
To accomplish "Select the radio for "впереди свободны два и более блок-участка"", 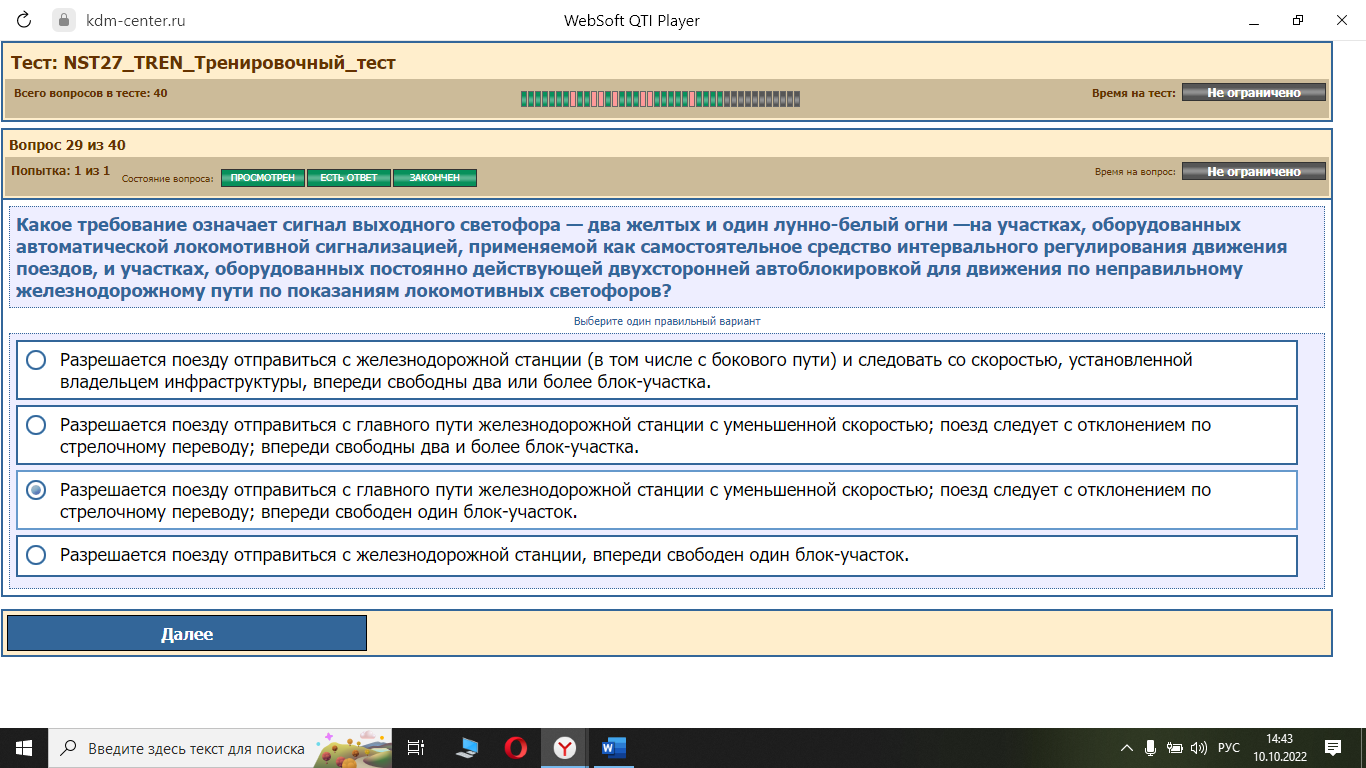I will tap(36, 425).
